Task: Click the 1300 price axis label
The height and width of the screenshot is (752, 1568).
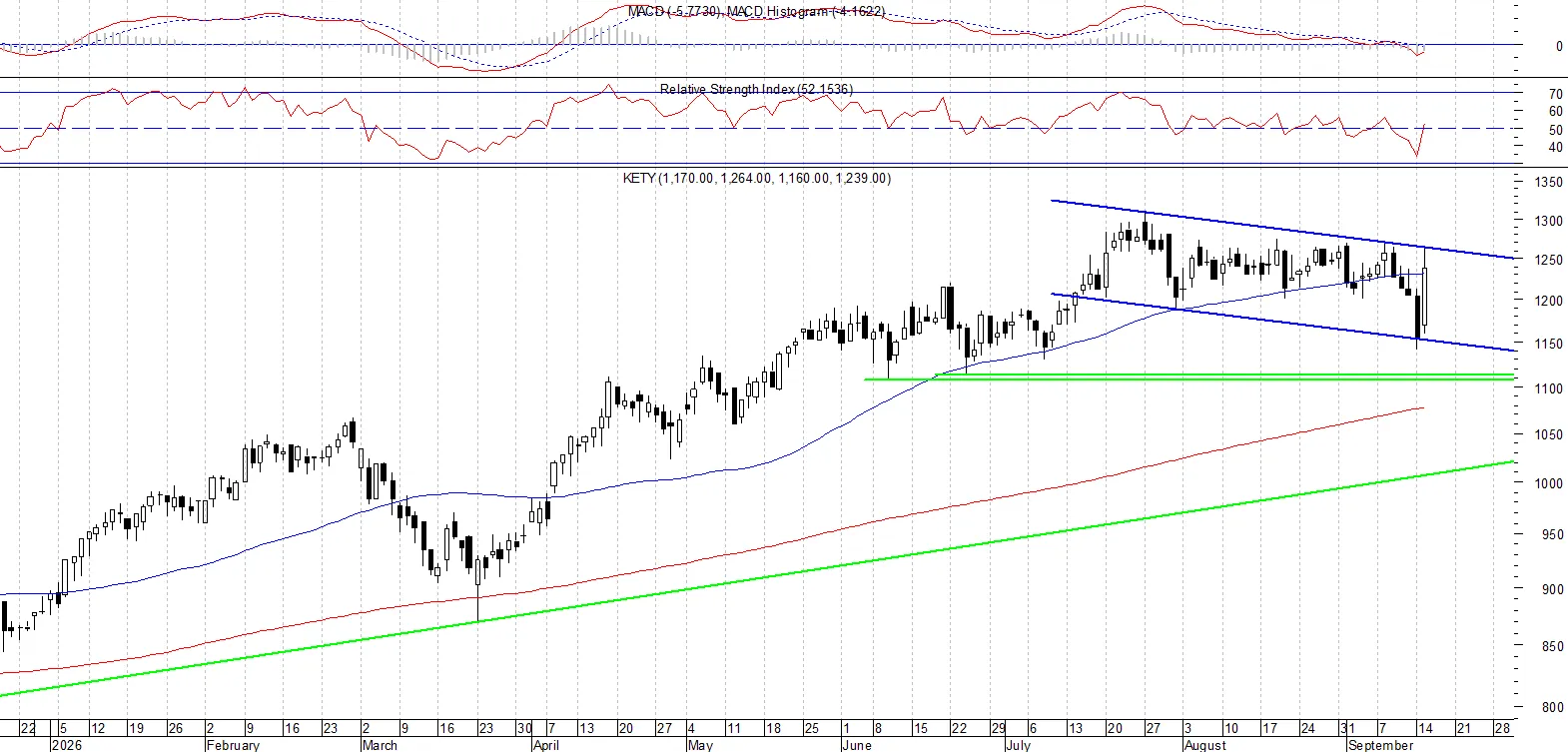Action: [x=1549, y=222]
